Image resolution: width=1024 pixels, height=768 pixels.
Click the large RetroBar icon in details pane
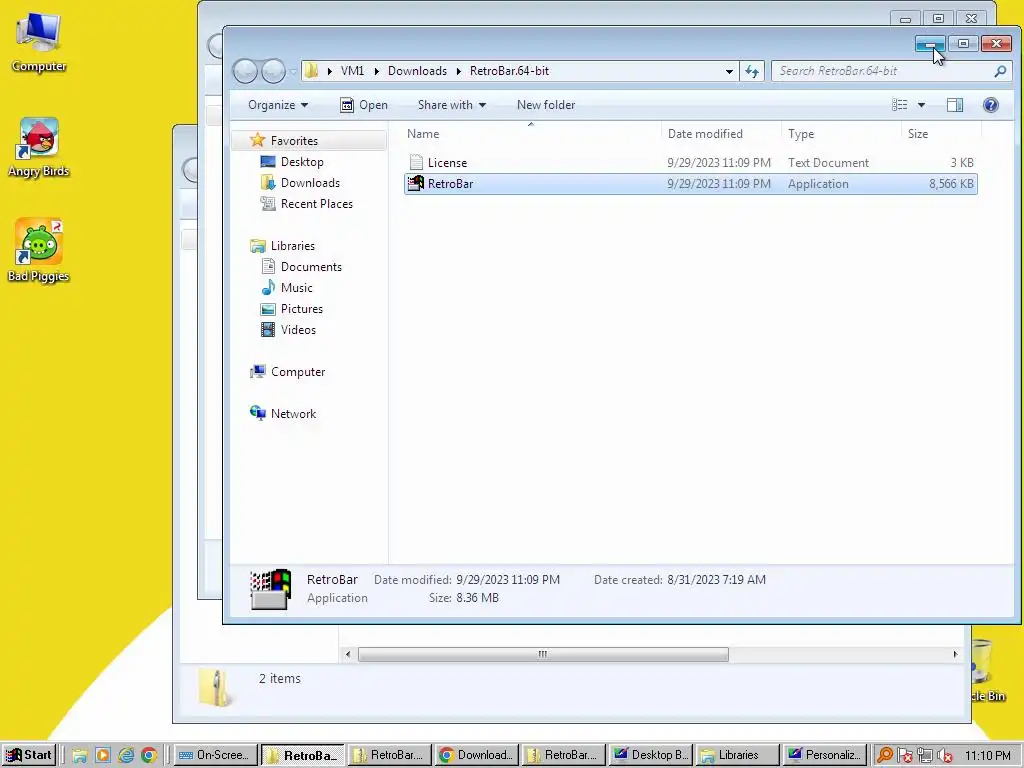(x=270, y=589)
